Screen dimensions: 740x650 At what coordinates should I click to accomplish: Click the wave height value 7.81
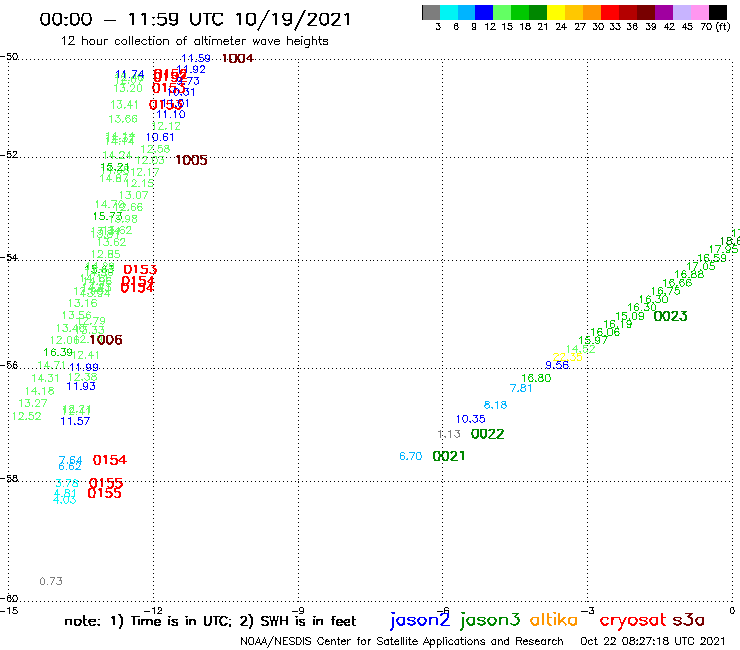(521, 388)
